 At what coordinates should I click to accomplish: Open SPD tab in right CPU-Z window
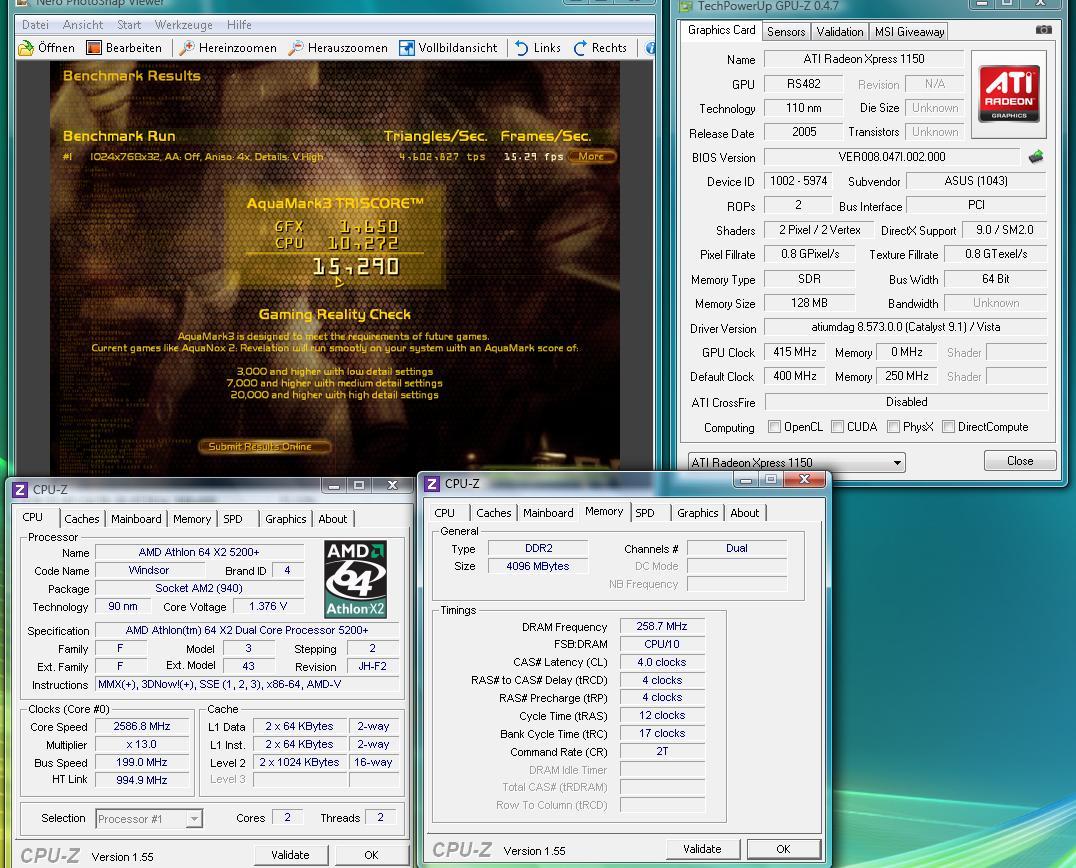pyautogui.click(x=644, y=513)
